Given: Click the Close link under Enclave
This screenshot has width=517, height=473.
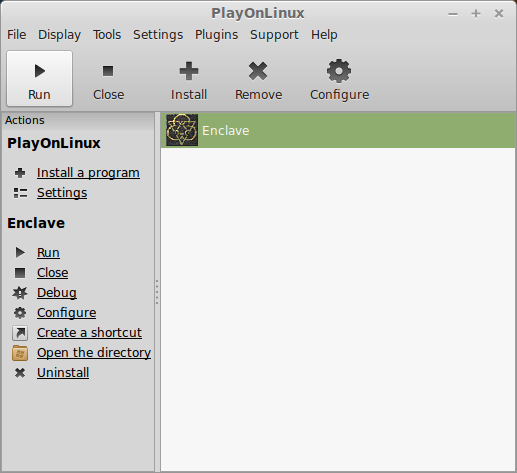Looking at the screenshot, I should pyautogui.click(x=53, y=273).
